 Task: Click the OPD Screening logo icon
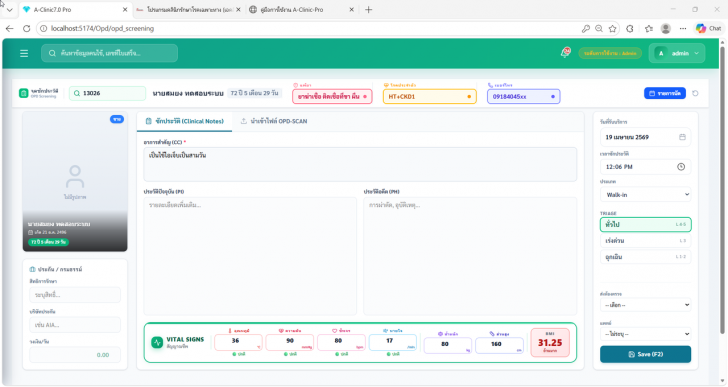[x=23, y=93]
